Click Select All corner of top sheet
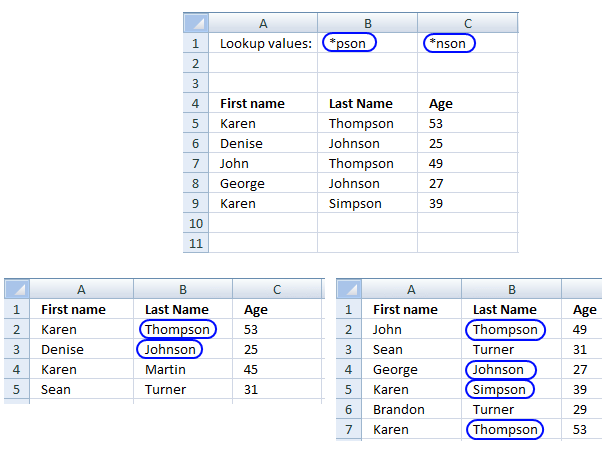This screenshot has width=603, height=450. click(x=196, y=23)
